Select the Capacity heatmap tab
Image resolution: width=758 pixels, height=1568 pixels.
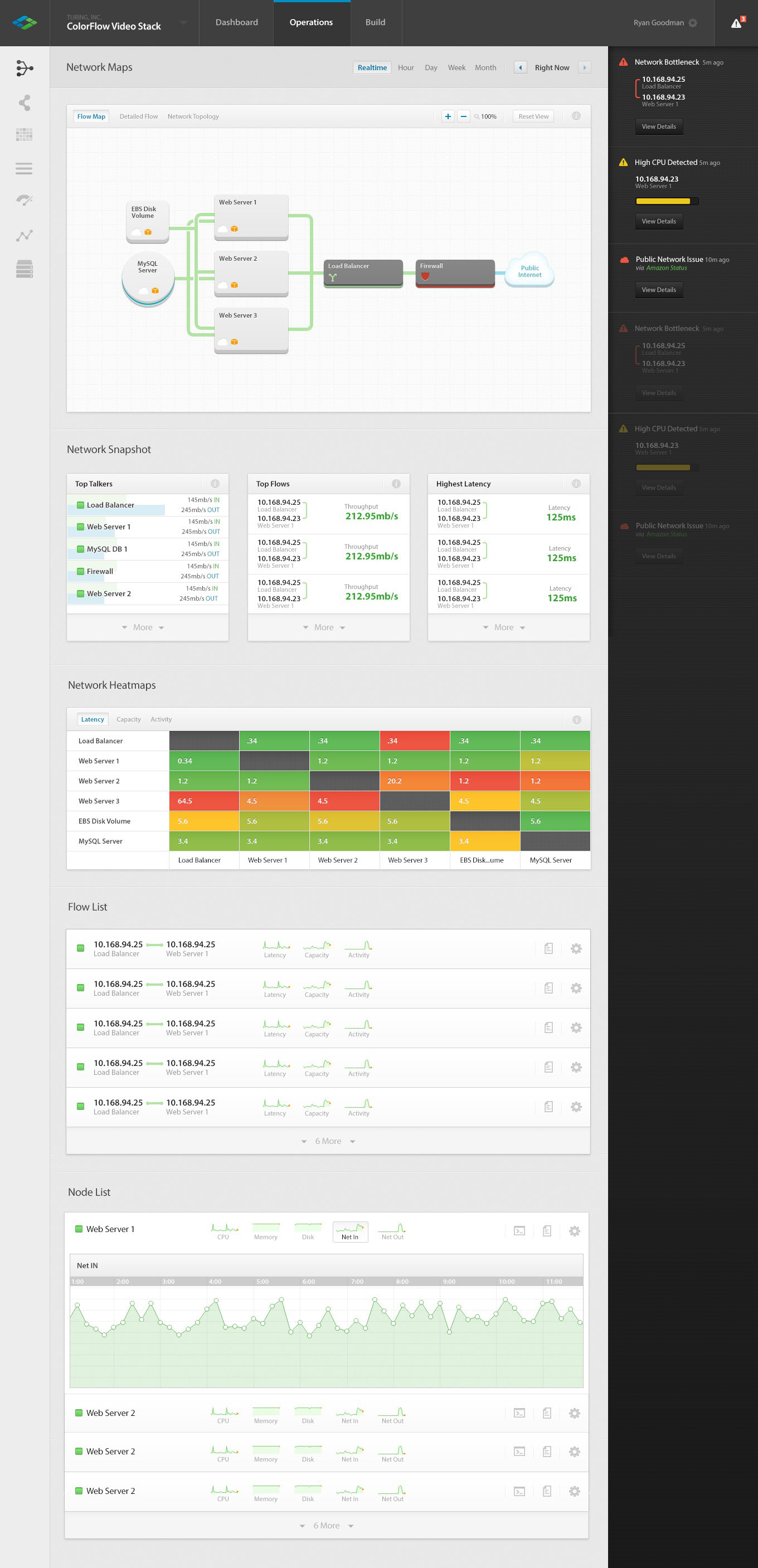[128, 719]
